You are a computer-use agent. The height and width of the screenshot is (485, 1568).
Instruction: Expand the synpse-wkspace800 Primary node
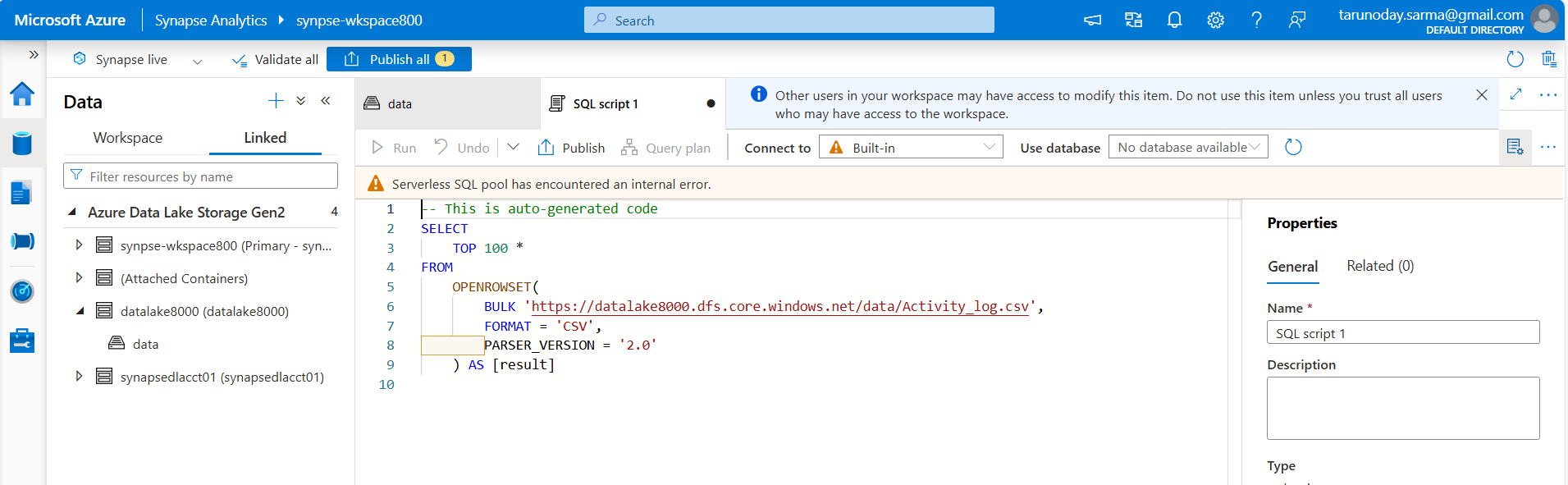(79, 245)
